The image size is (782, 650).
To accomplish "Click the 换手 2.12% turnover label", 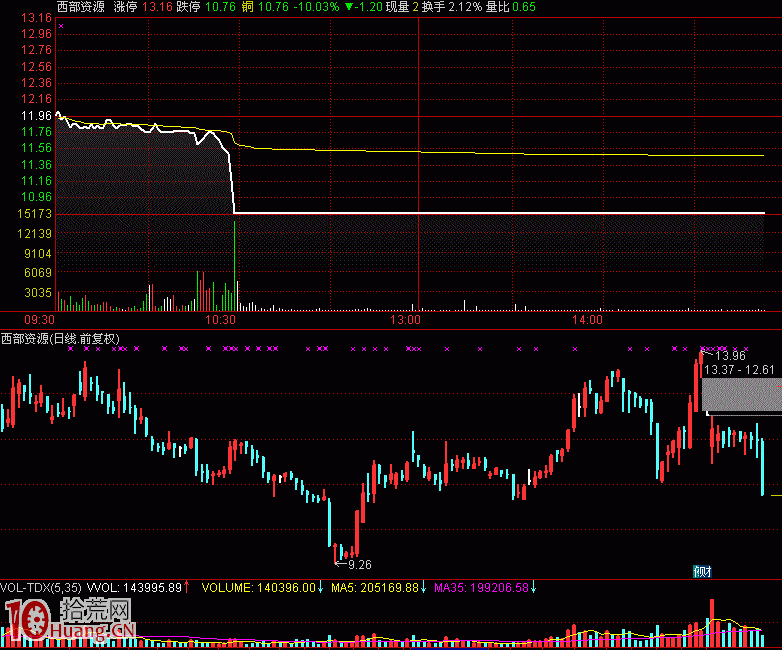I will coord(452,7).
